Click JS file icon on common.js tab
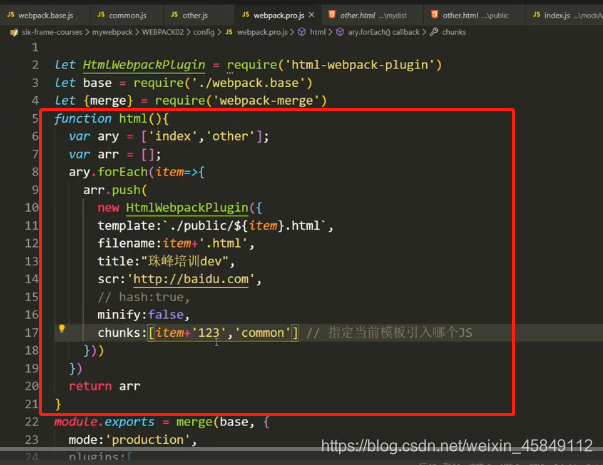Image resolution: width=603 pixels, height=465 pixels. tap(101, 15)
